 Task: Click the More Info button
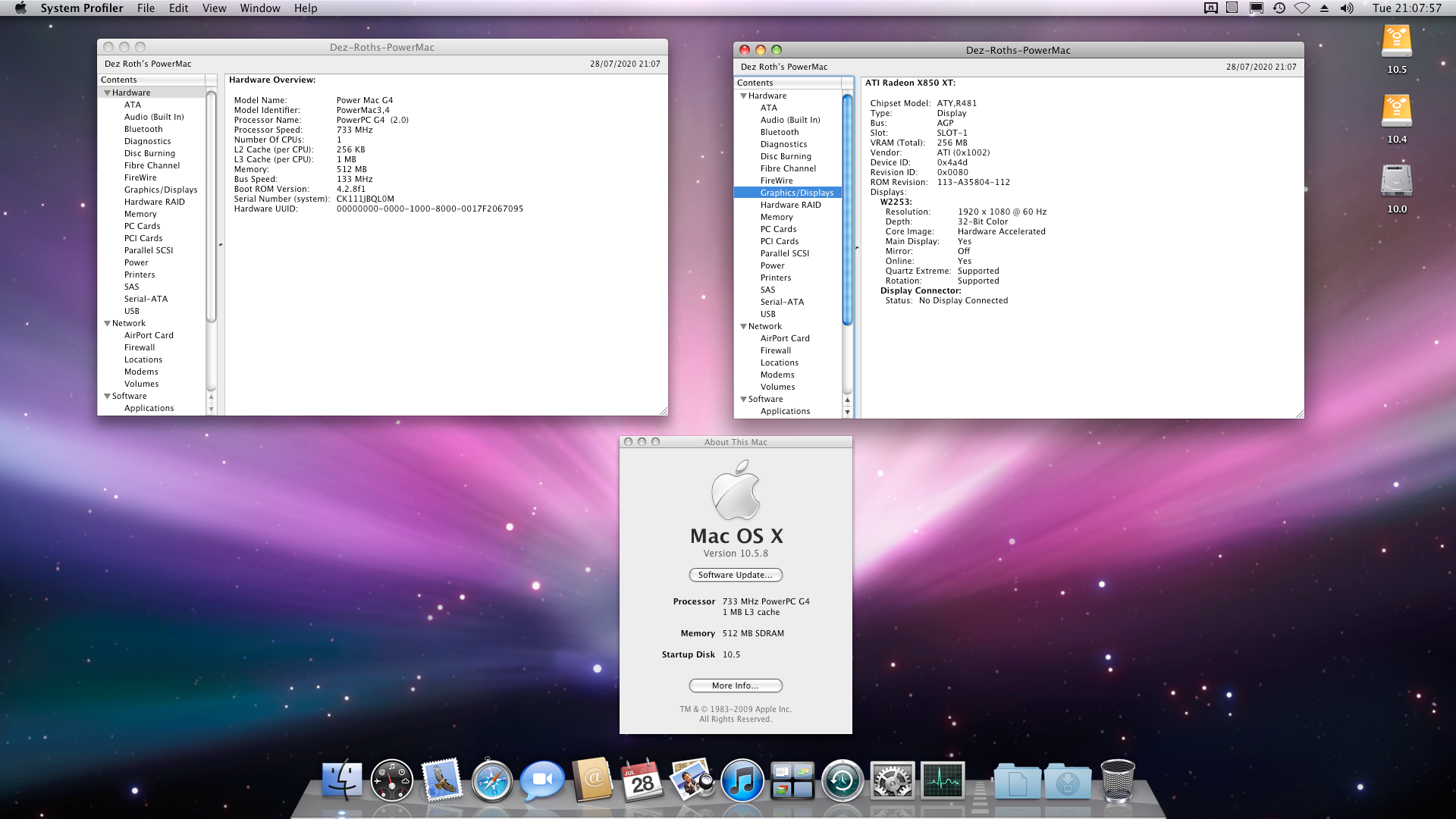735,686
